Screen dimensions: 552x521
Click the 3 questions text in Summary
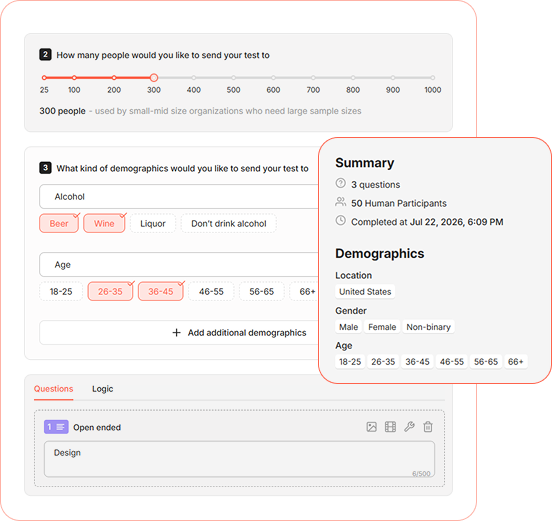pos(376,184)
